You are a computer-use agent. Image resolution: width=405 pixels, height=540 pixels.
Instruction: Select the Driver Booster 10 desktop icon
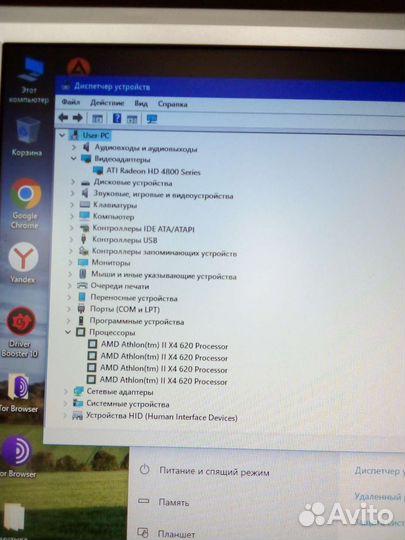point(21,332)
